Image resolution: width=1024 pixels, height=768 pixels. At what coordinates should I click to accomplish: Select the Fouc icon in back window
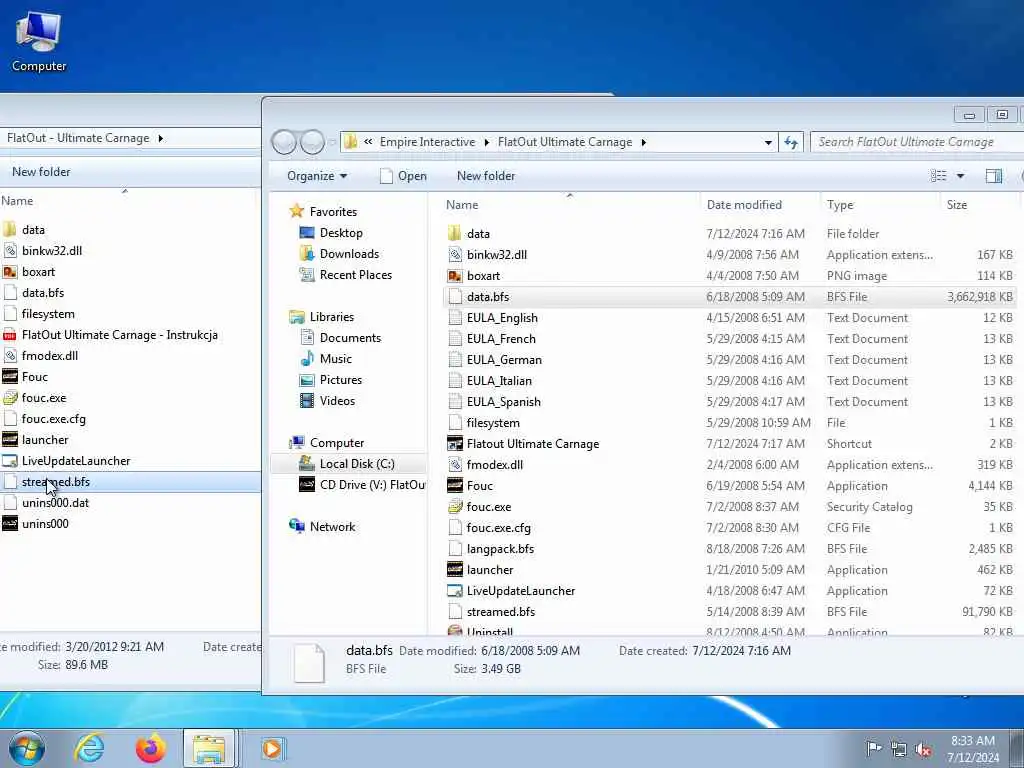(x=10, y=377)
